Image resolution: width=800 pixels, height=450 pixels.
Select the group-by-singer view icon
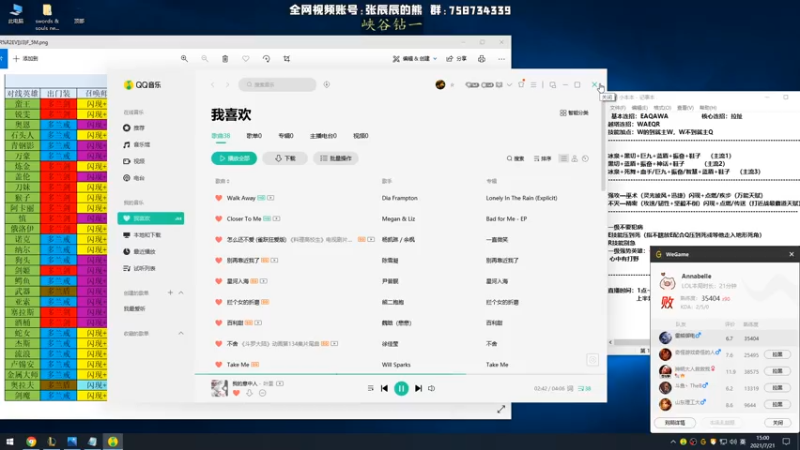(574, 159)
